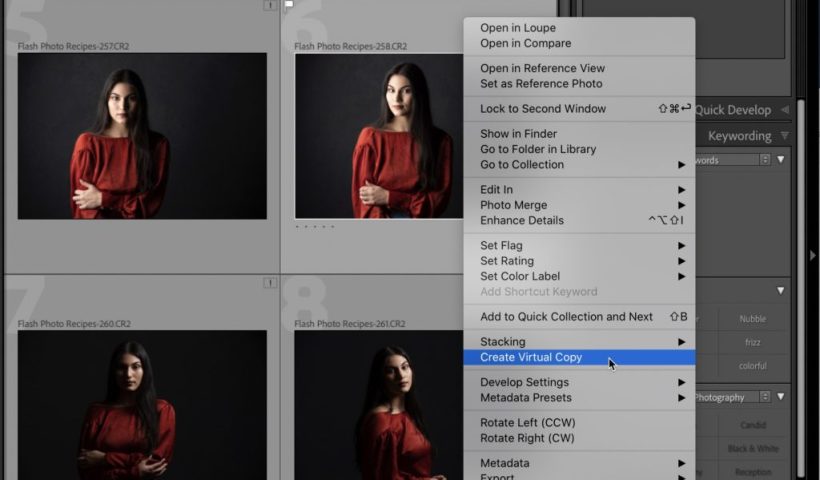This screenshot has height=480, width=820.
Task: Toggle the flag on photo 258 cell
Action: pyautogui.click(x=289, y=5)
